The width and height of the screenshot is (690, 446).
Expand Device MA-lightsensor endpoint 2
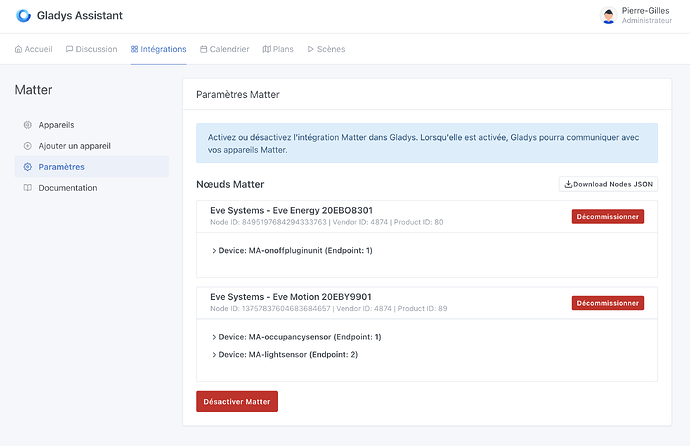click(285, 355)
